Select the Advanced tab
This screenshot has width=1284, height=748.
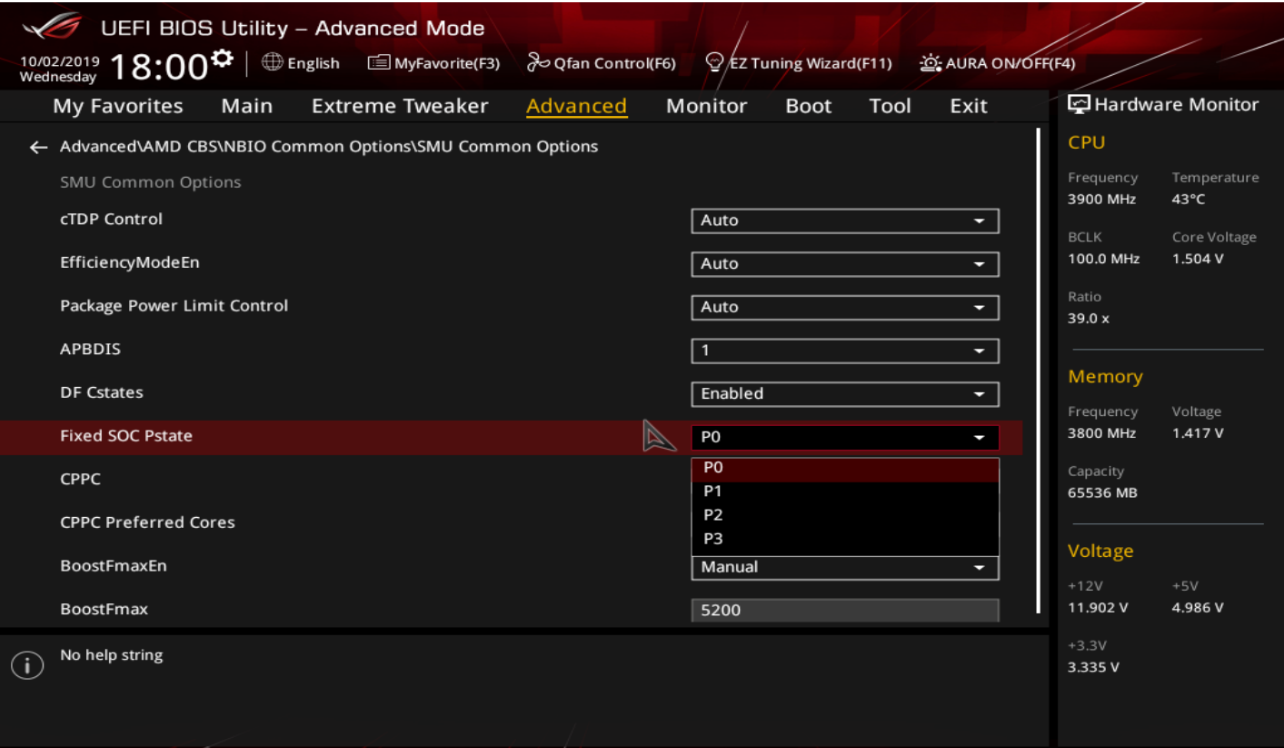(x=577, y=106)
